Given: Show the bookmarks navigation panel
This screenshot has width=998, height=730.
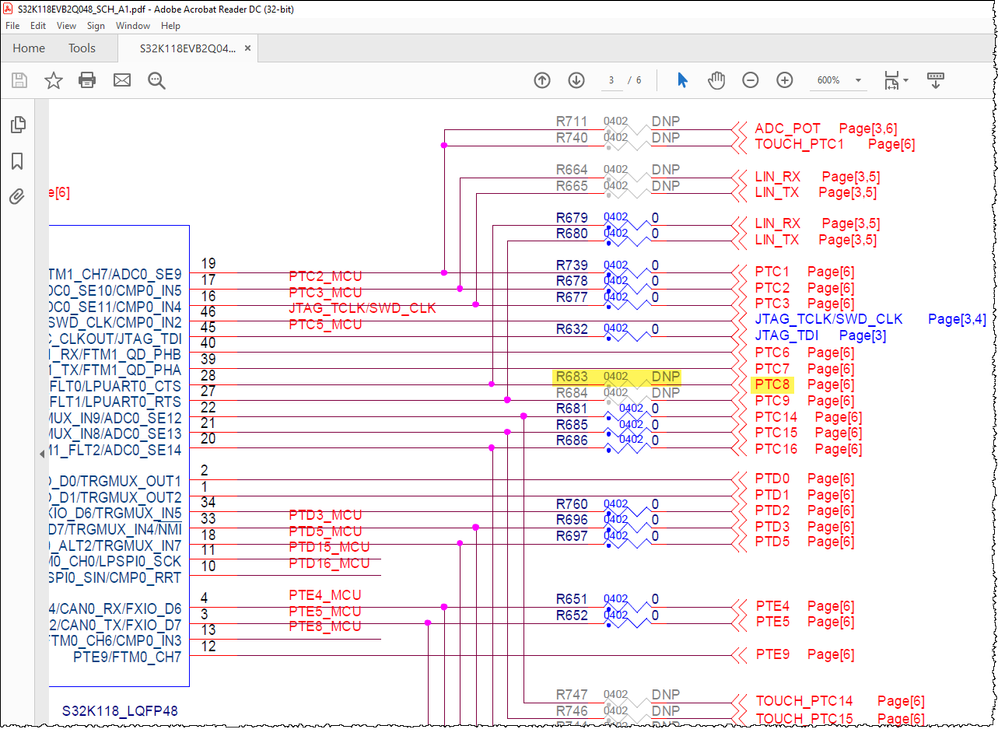Looking at the screenshot, I should (x=17, y=161).
